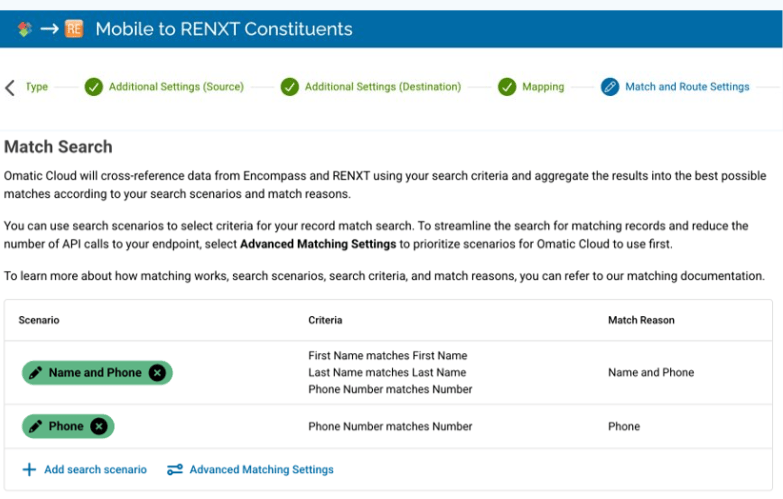The width and height of the screenshot is (783, 499).
Task: Click the Match Search heading
Action: [x=58, y=147]
